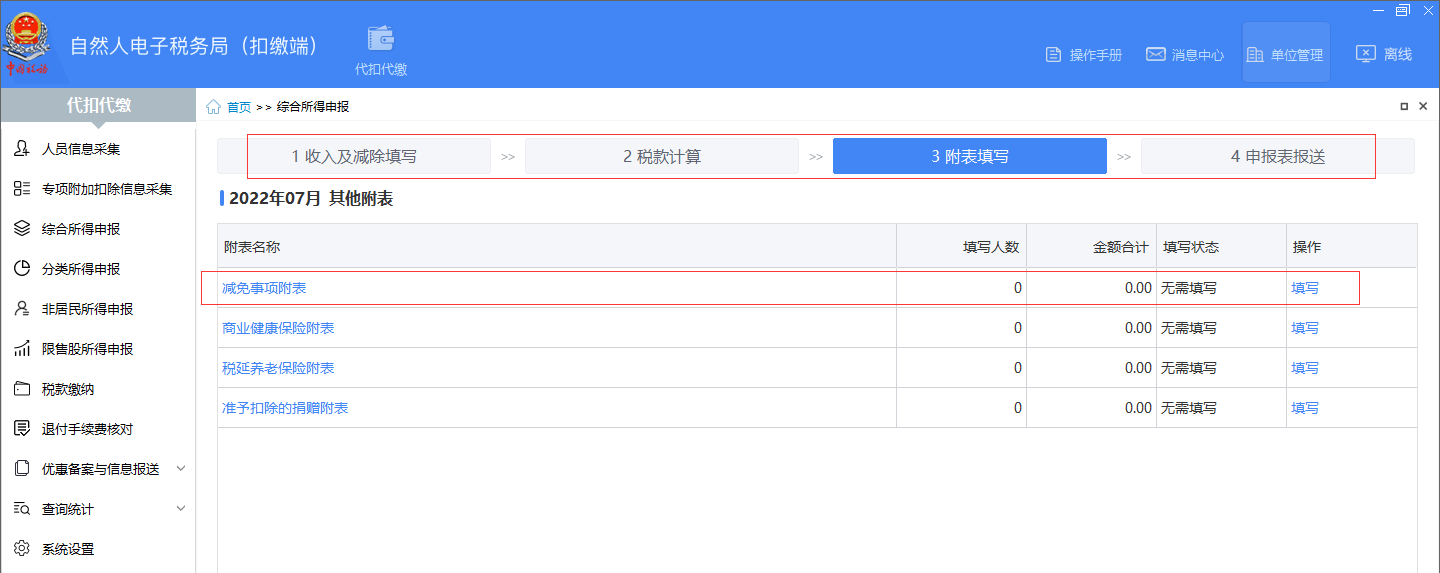Click 填写 for 准予扣除的捐赠附表 row

[x=1305, y=408]
